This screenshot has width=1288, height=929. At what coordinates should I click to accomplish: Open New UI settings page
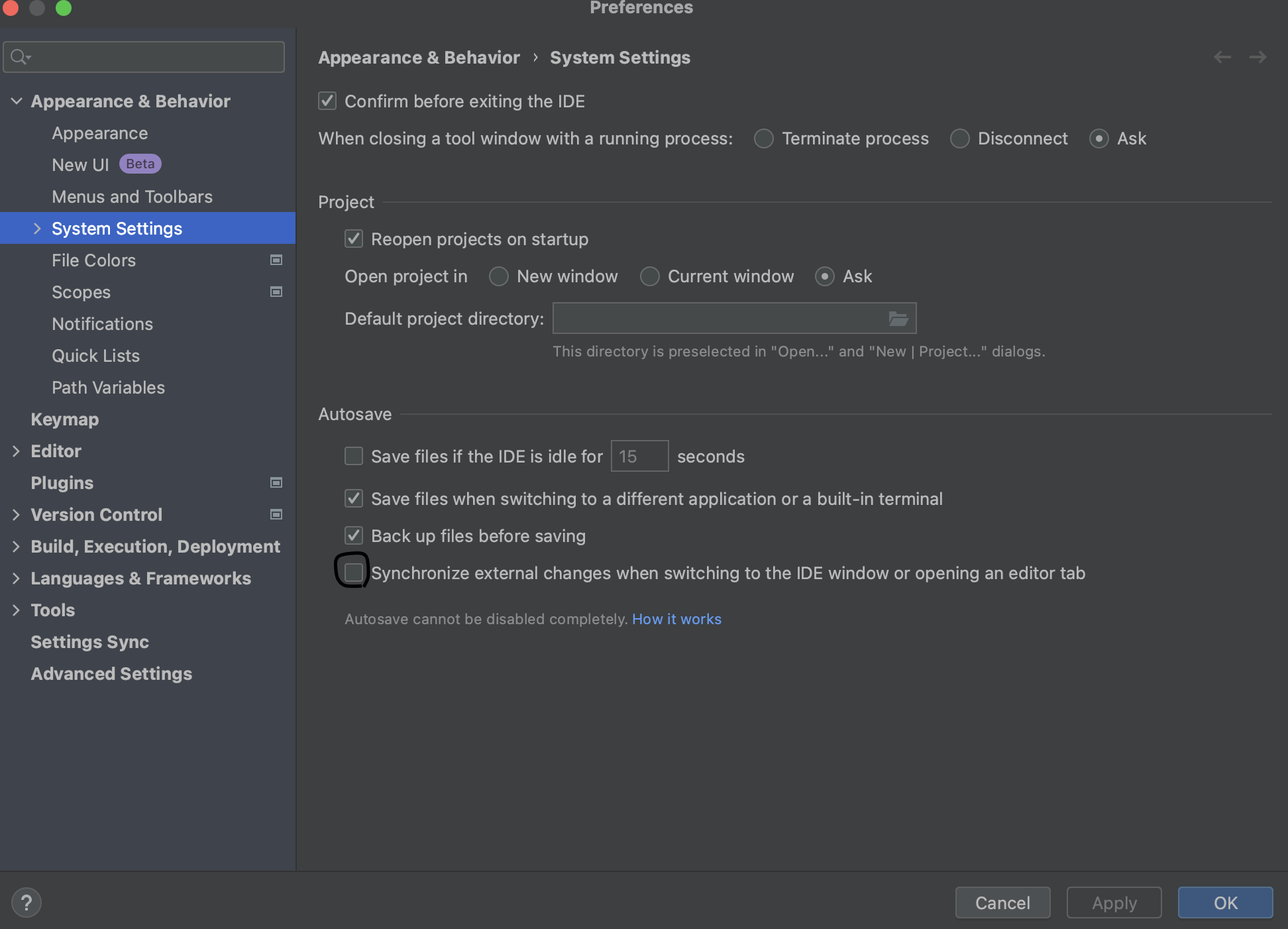tap(80, 165)
